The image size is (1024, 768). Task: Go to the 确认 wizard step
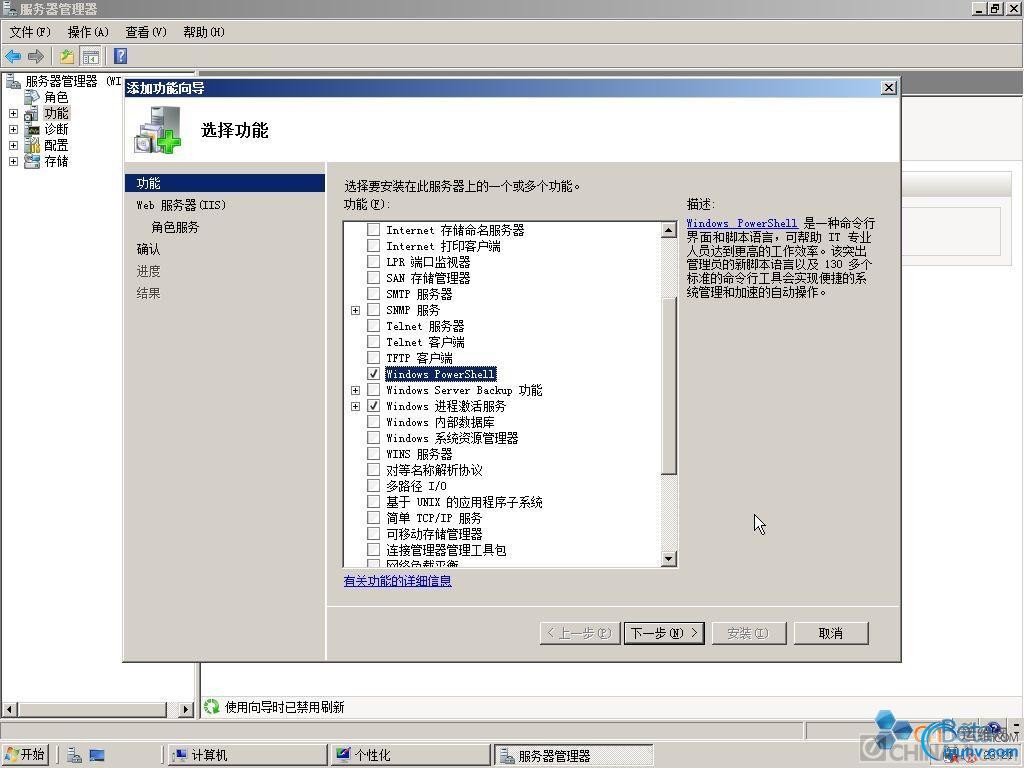pyautogui.click(x=148, y=249)
